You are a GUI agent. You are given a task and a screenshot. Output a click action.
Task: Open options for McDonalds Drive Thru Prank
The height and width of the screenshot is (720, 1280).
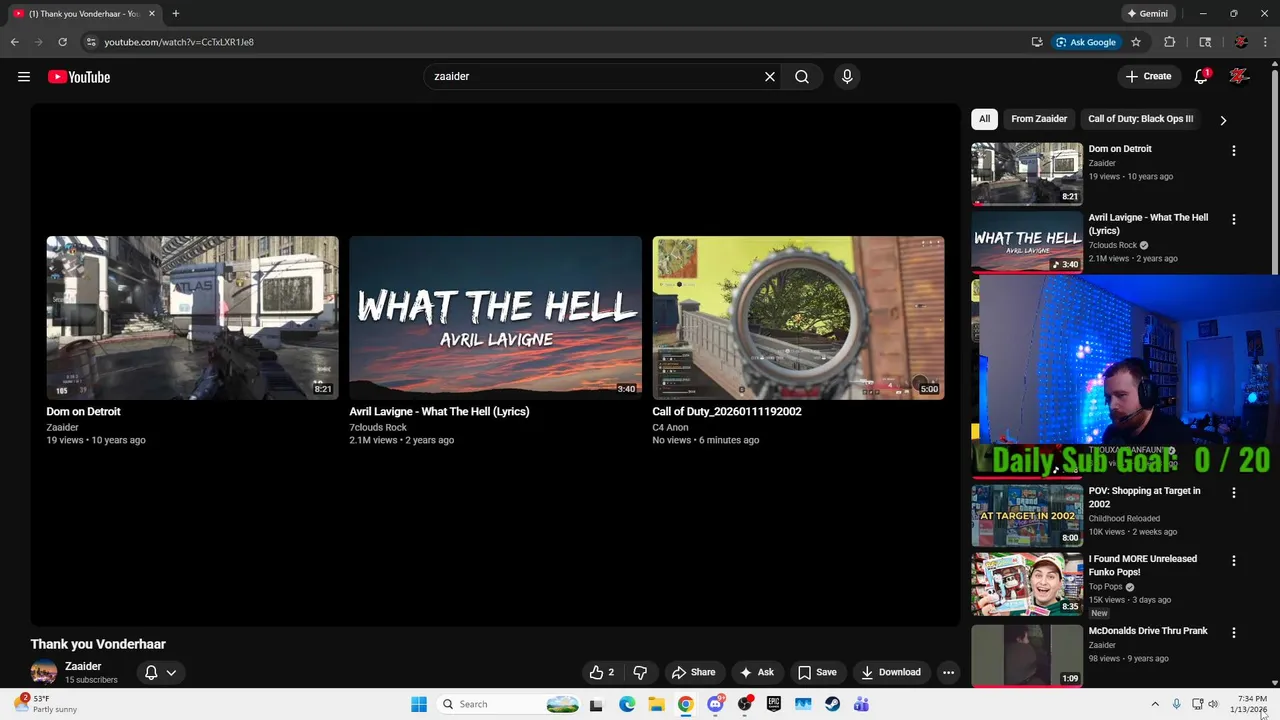[1233, 632]
